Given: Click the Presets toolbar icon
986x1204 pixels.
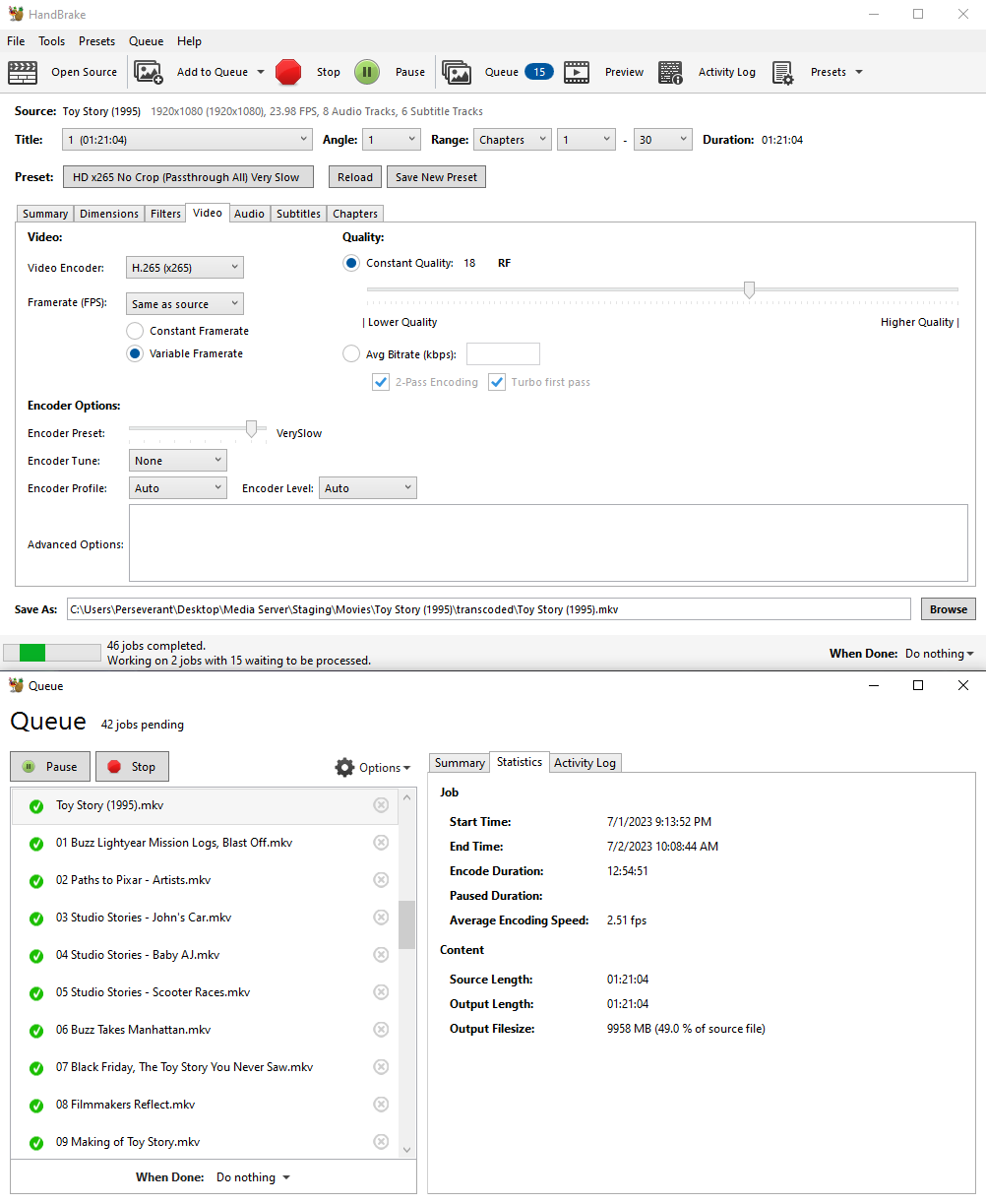Looking at the screenshot, I should [x=783, y=72].
